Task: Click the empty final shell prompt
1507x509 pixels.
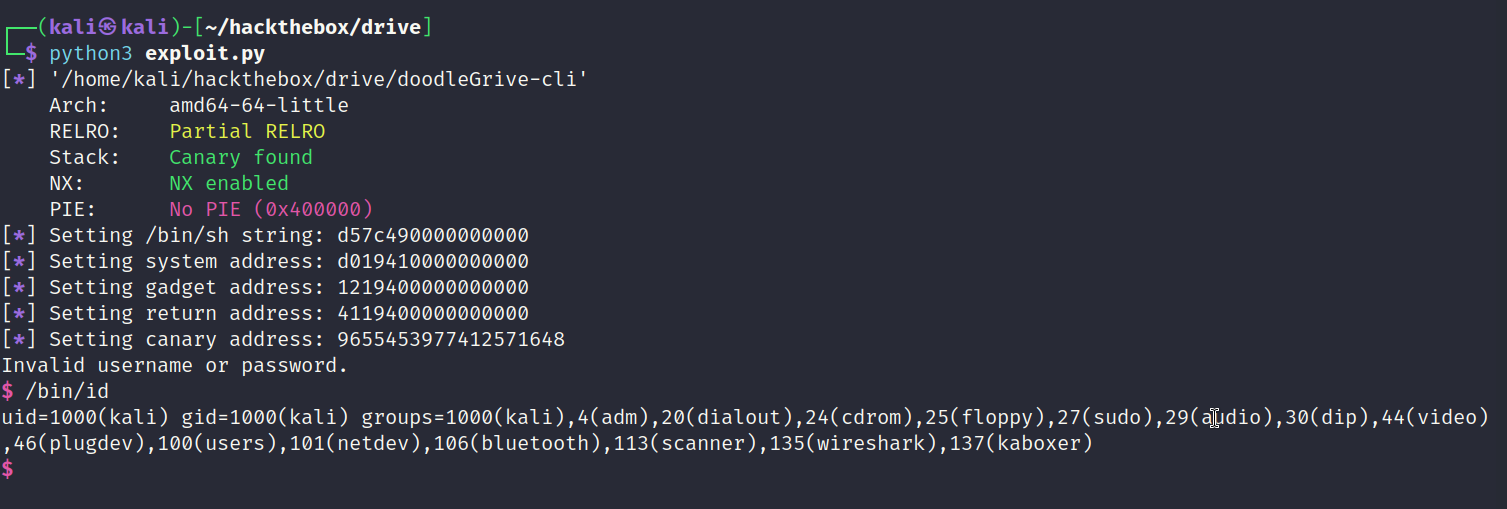Action: [8, 469]
